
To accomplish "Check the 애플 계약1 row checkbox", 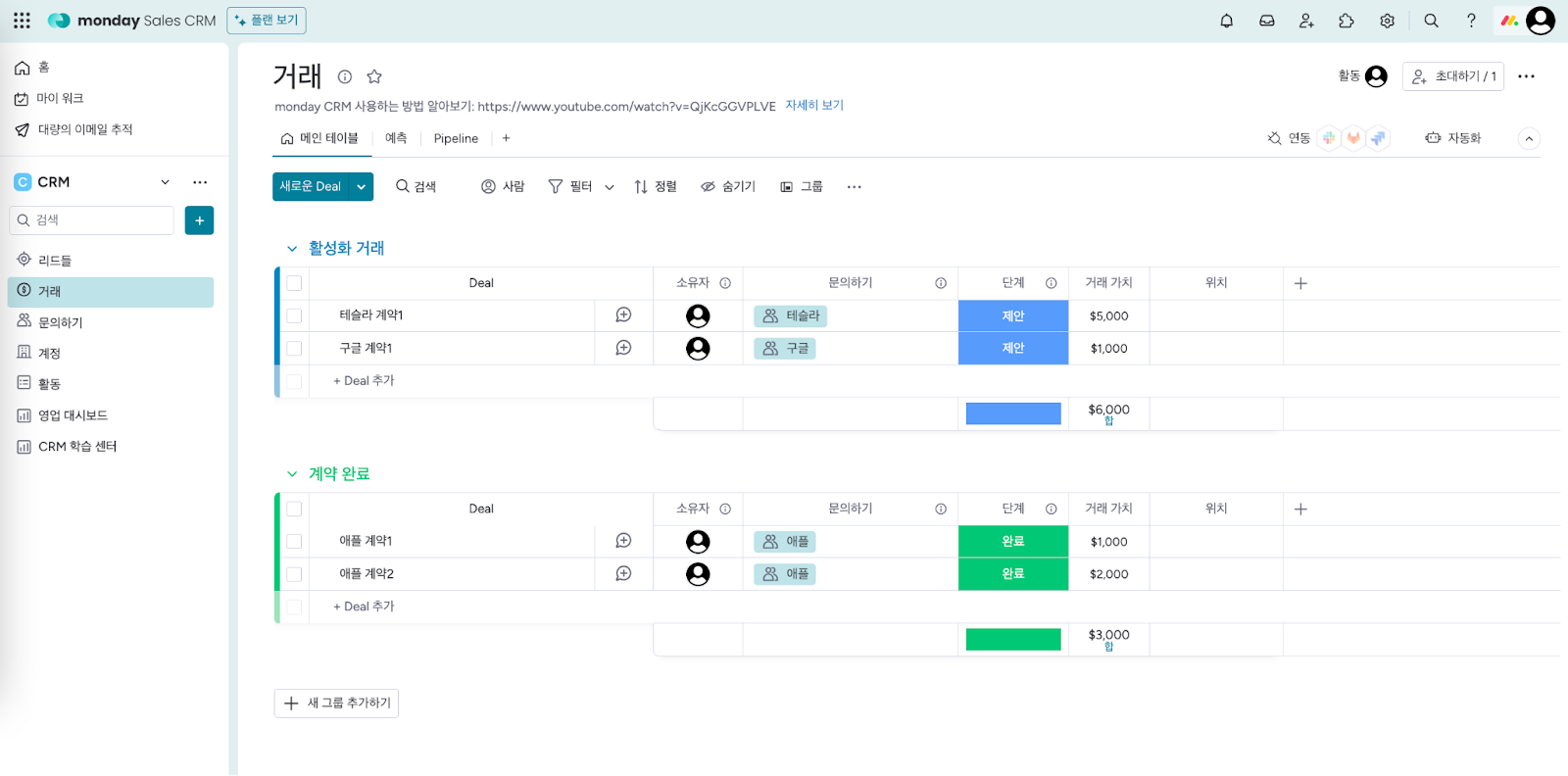I will 294,541.
